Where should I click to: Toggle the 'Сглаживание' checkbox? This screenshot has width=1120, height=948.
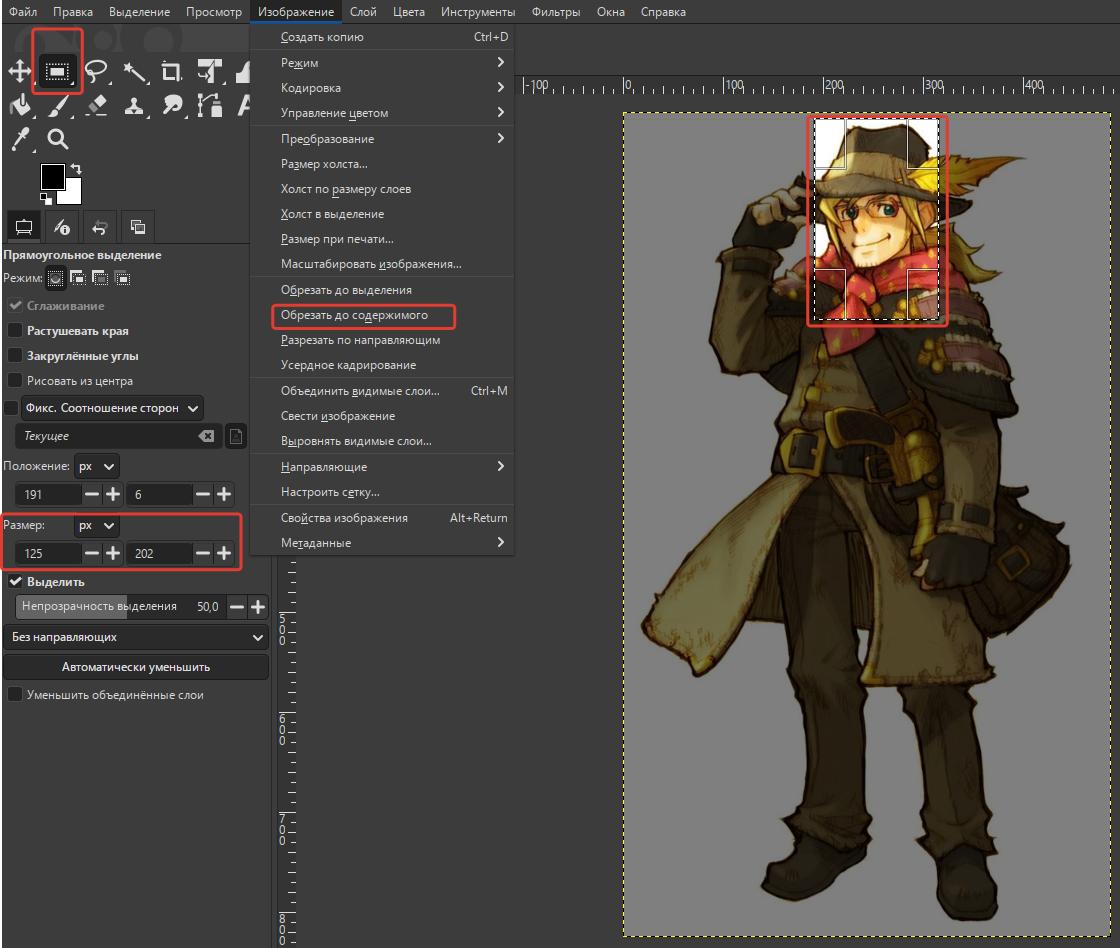15,306
